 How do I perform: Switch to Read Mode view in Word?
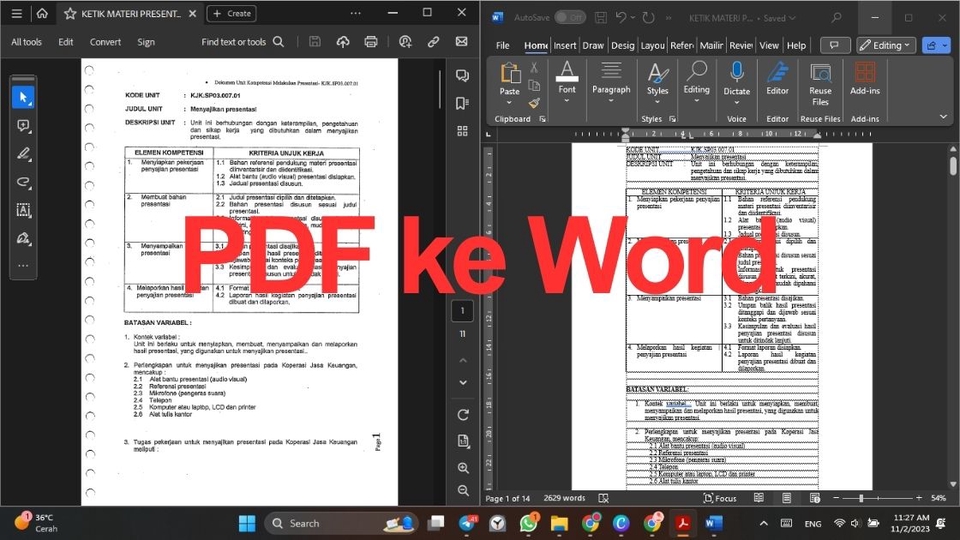(x=759, y=498)
